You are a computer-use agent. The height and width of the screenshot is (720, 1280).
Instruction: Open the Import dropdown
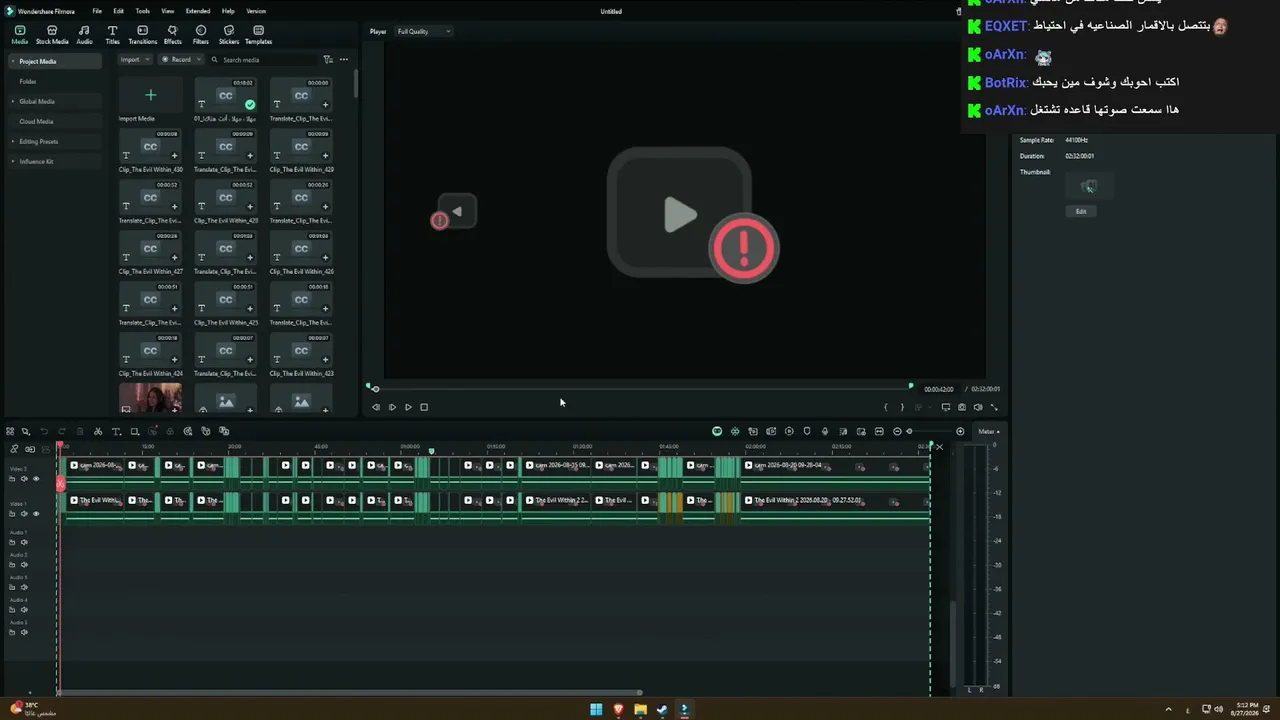[135, 60]
